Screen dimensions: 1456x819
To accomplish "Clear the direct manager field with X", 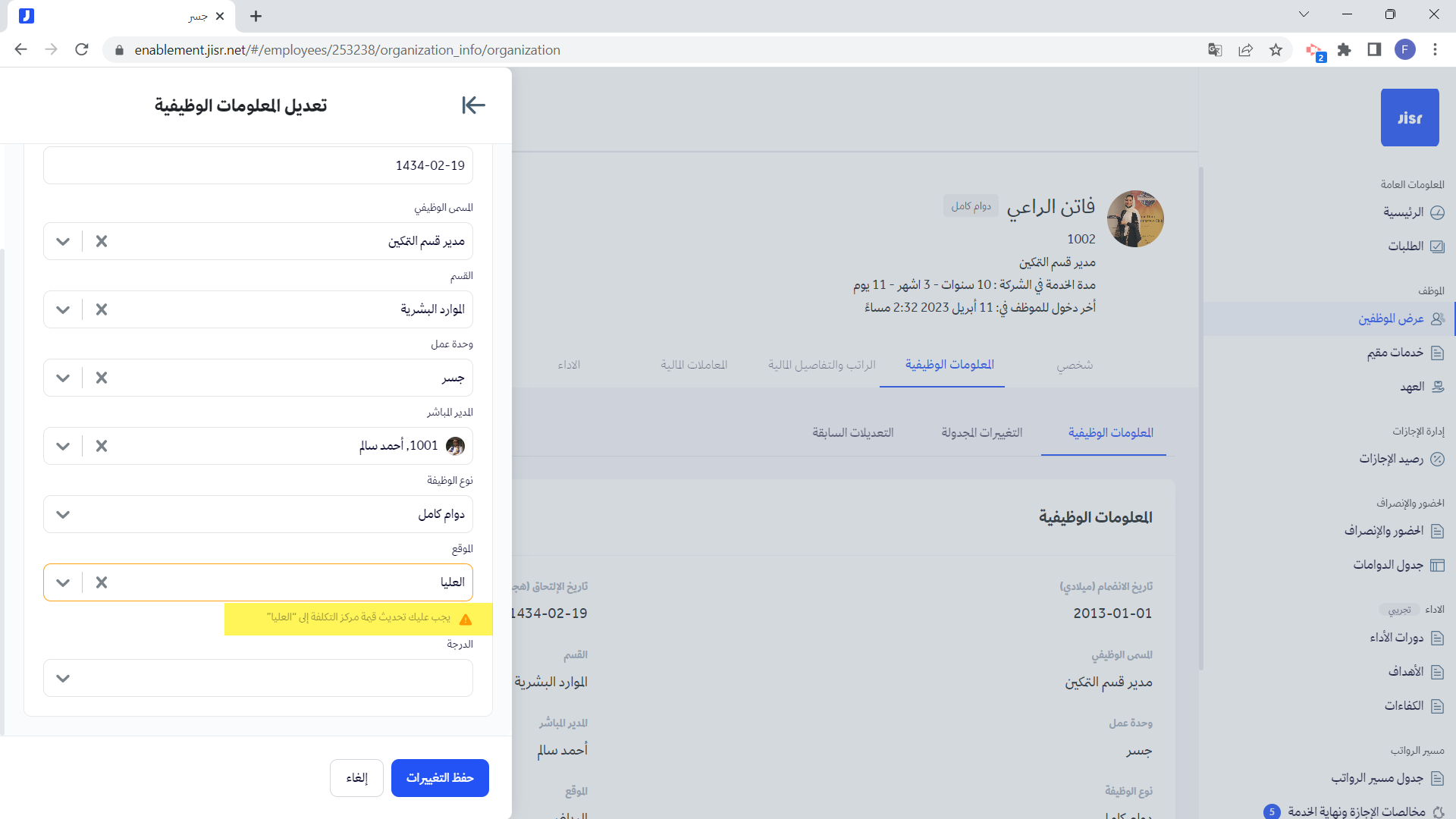I will [102, 446].
